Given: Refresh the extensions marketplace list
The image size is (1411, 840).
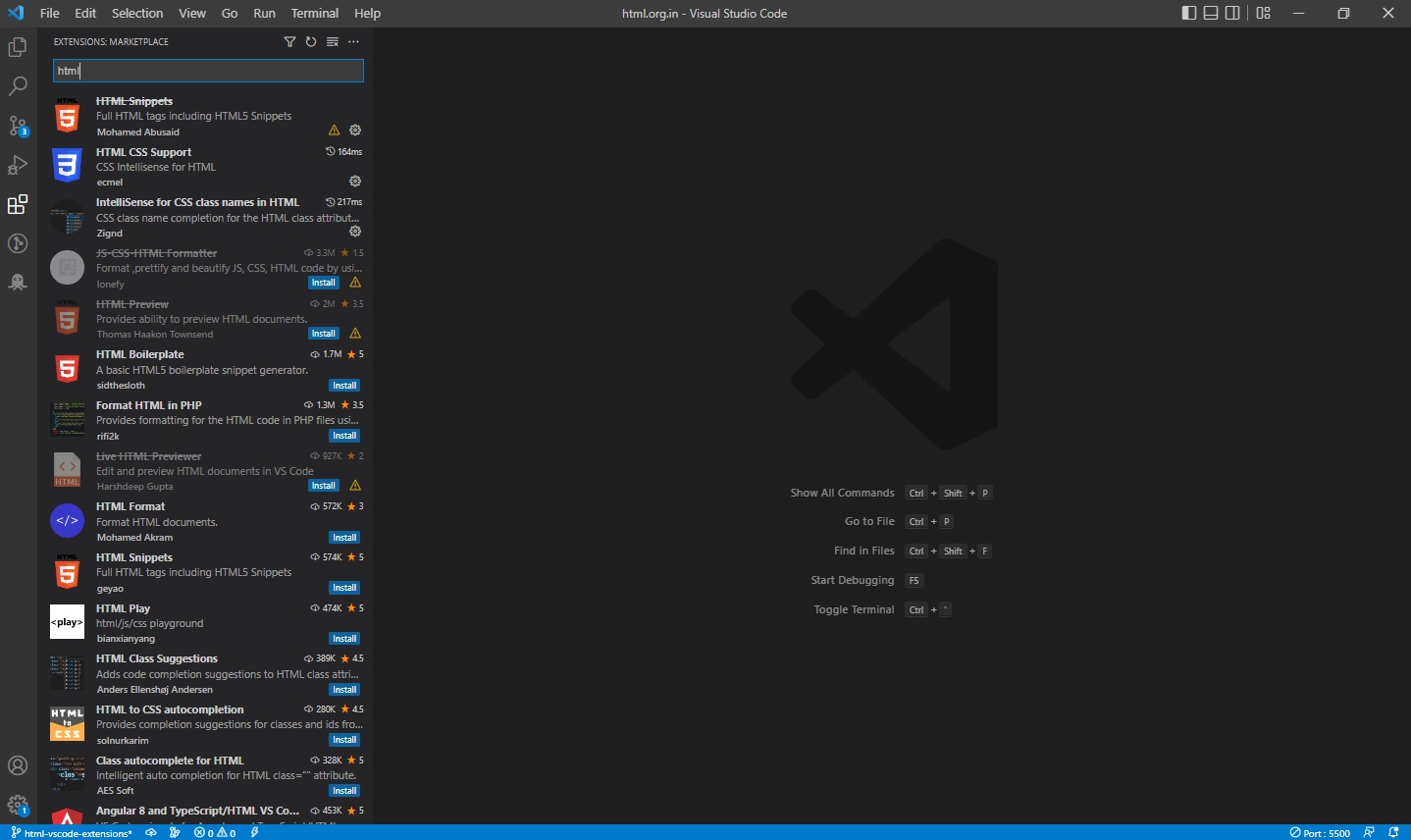Looking at the screenshot, I should (311, 42).
